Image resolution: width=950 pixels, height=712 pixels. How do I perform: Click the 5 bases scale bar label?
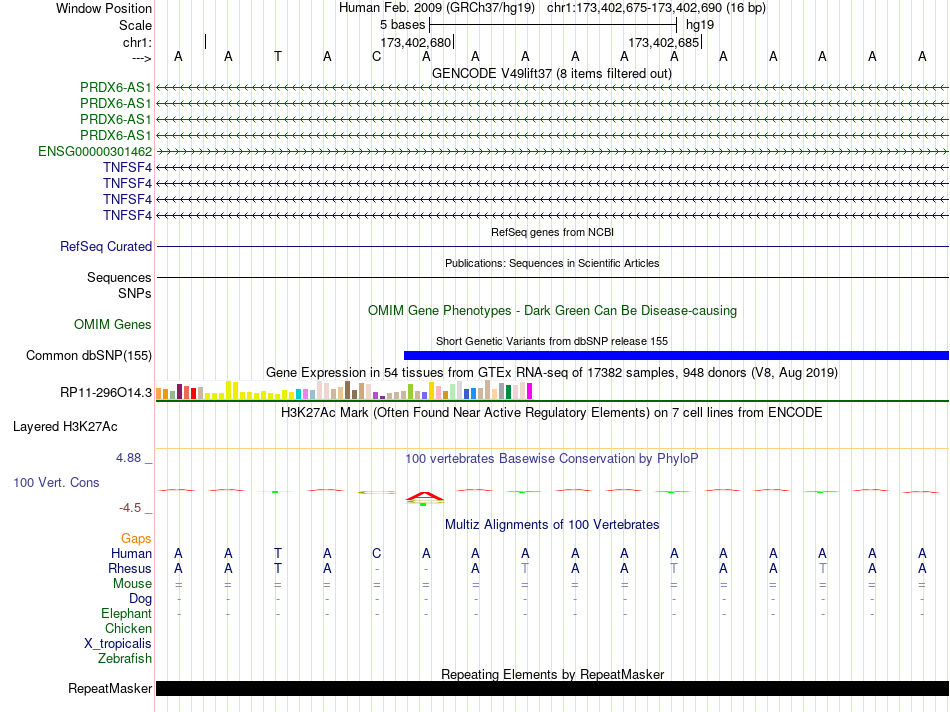[402, 25]
